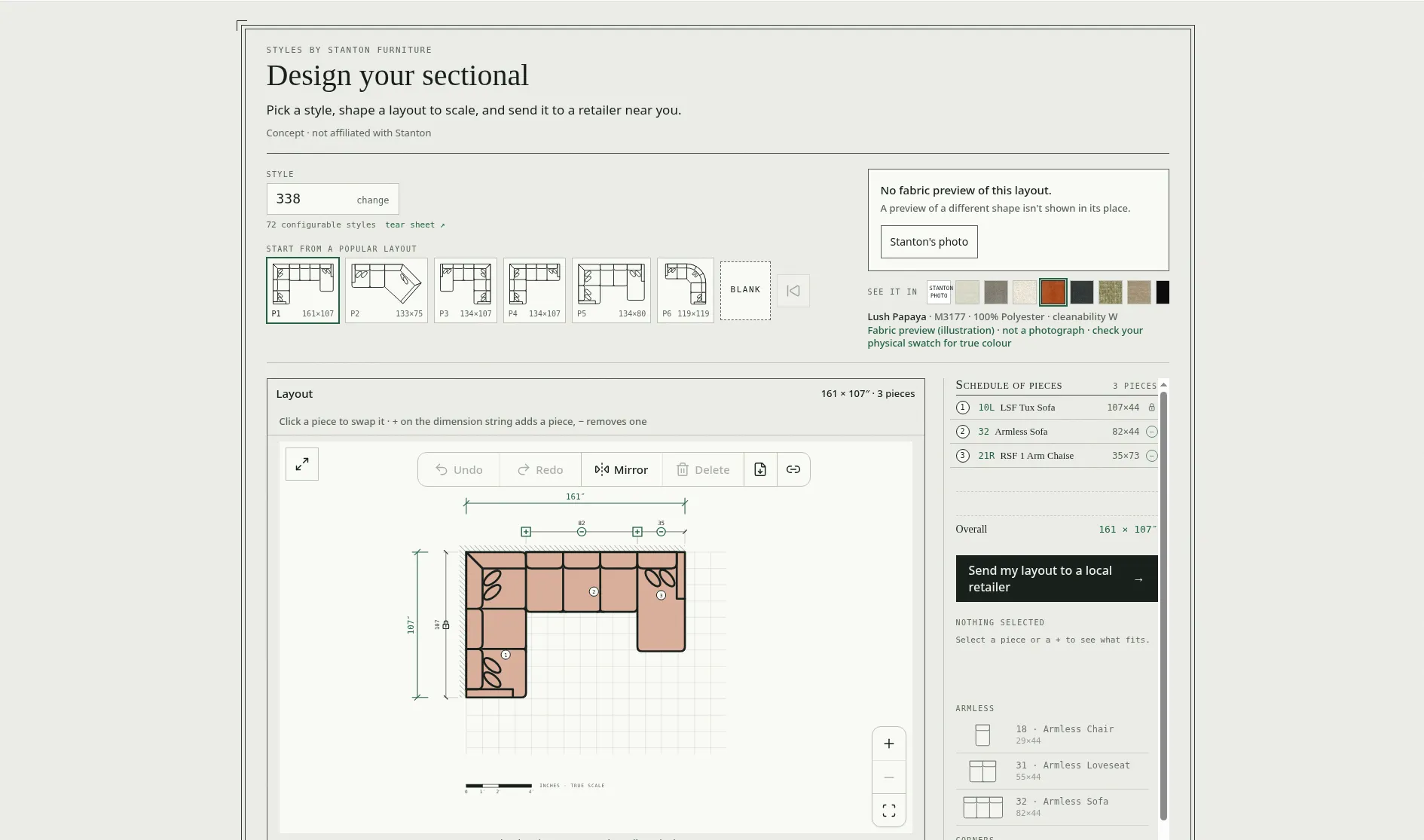
Task: Select piece 2 marker on the canvas
Action: pos(594,591)
